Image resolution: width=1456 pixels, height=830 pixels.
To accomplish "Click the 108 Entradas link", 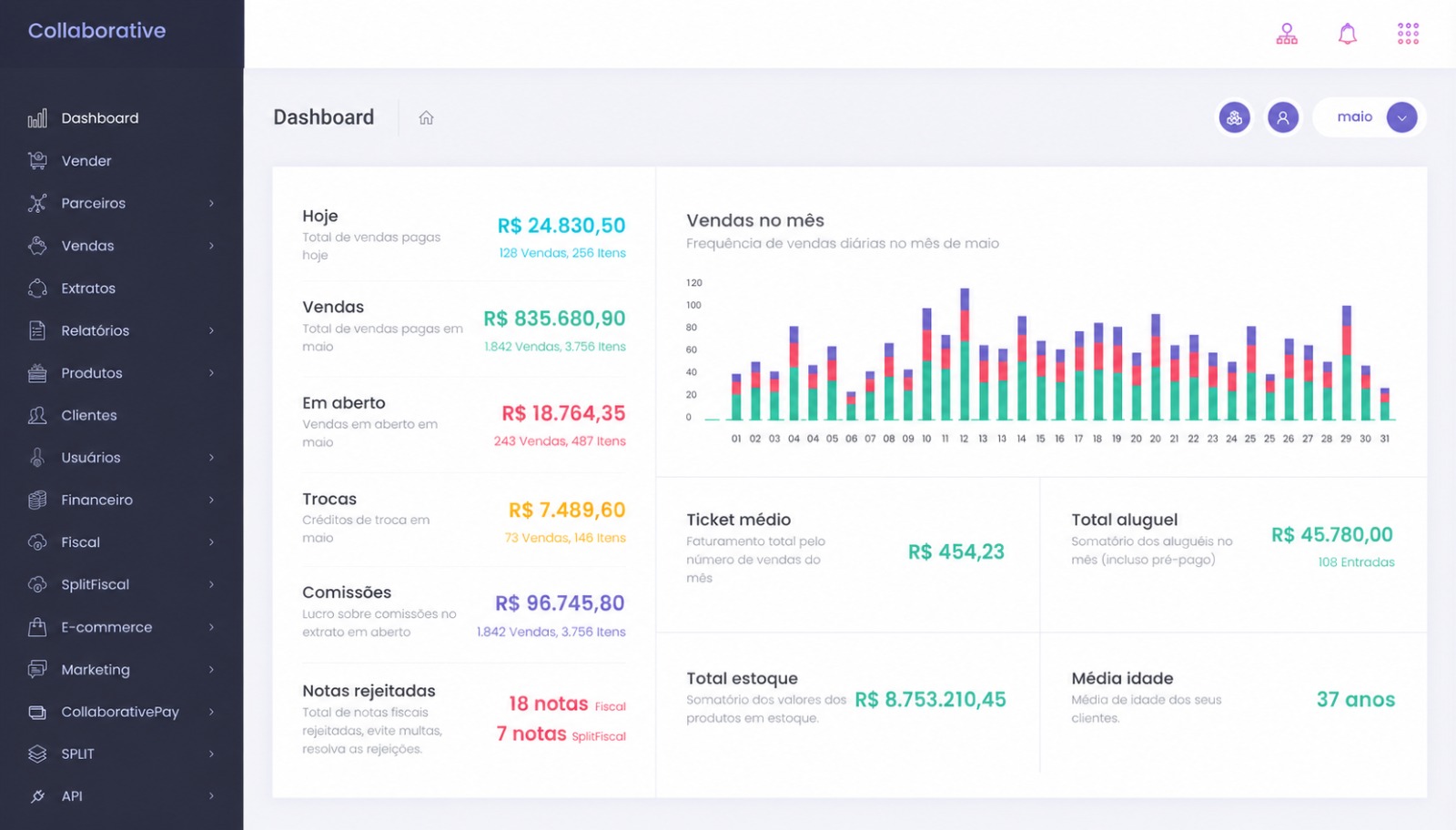I will click(1357, 562).
